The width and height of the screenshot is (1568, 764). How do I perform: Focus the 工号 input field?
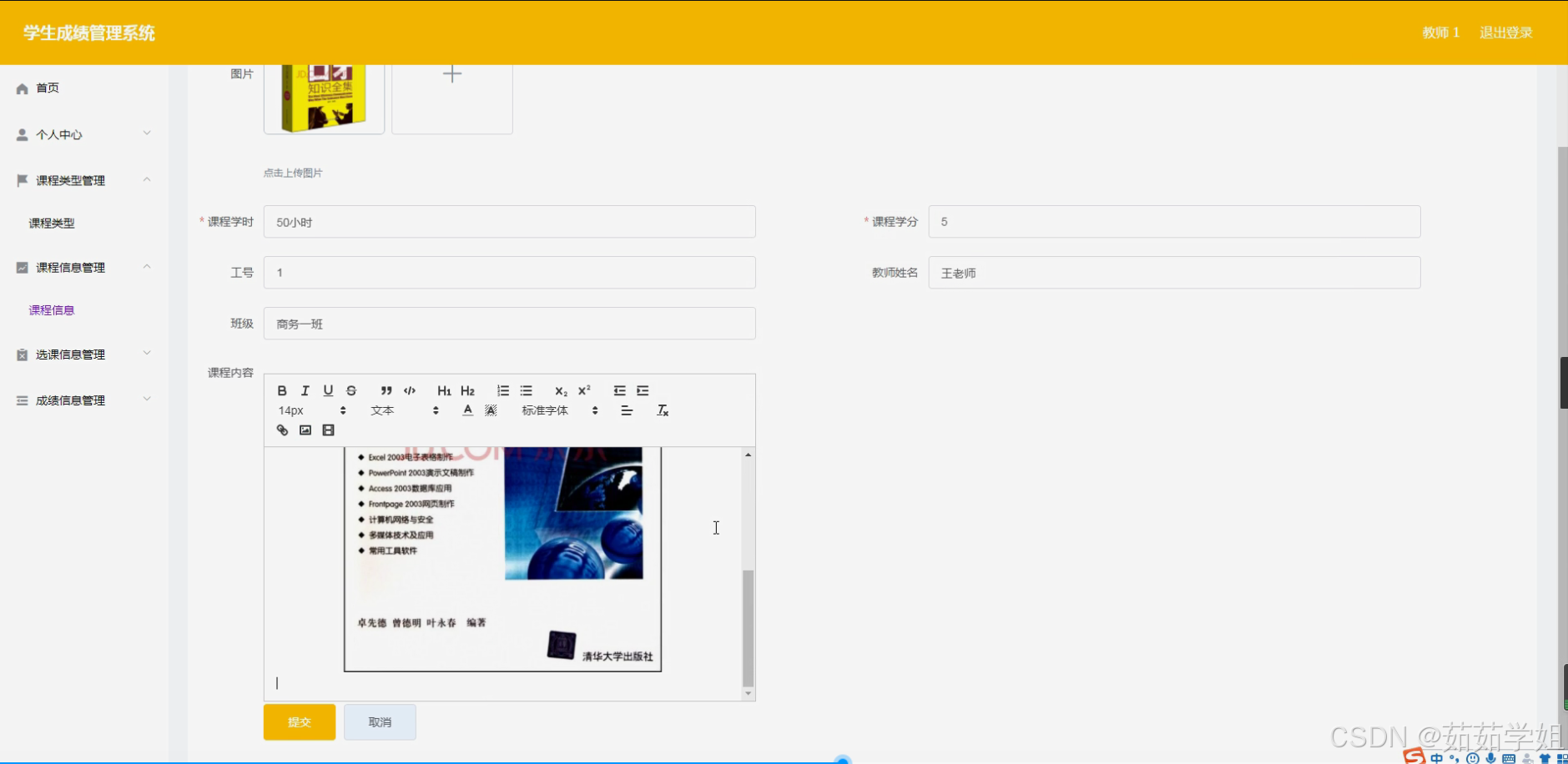click(x=510, y=273)
